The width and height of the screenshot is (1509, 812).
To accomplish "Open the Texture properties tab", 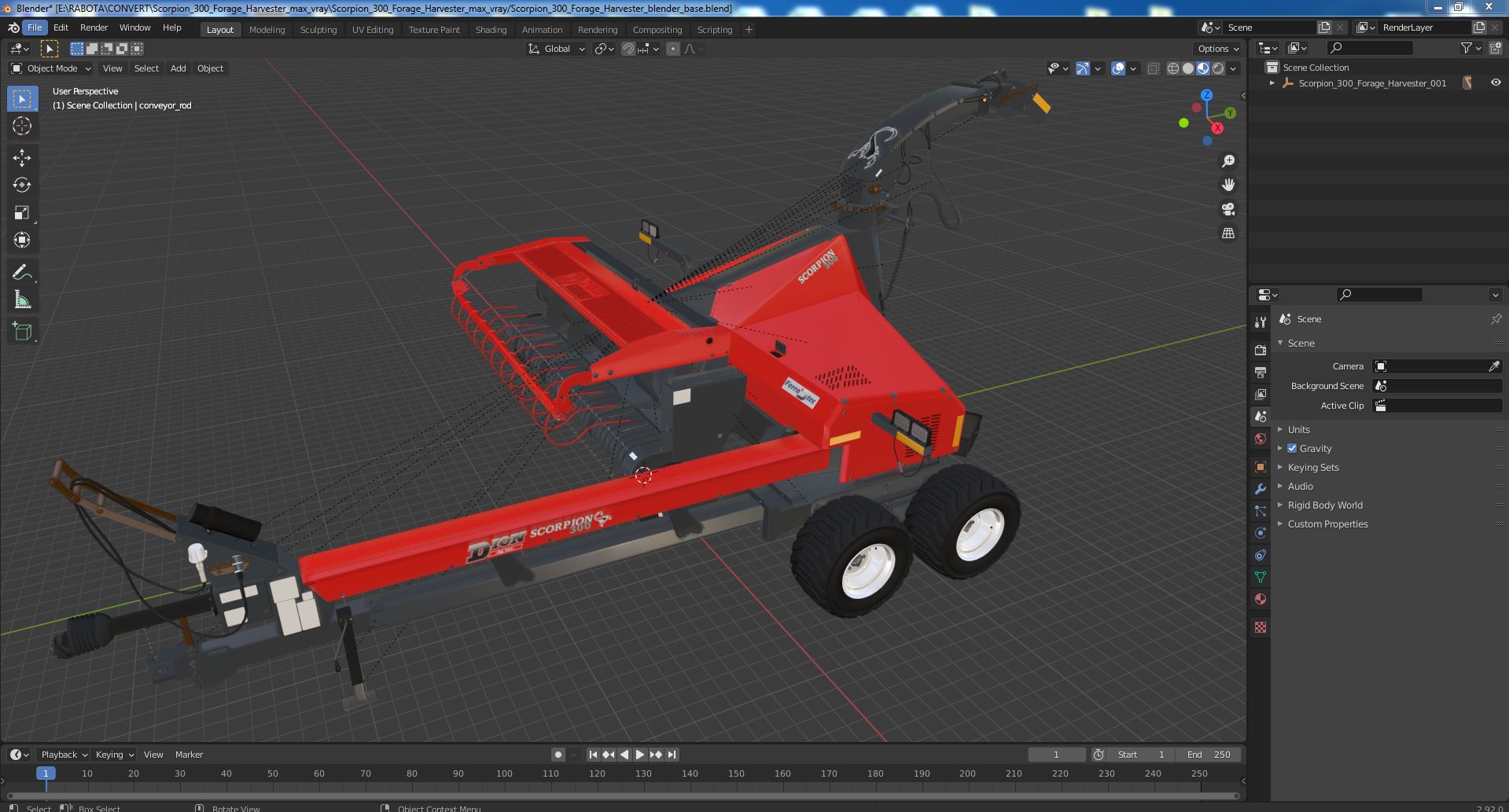I will (x=1261, y=627).
